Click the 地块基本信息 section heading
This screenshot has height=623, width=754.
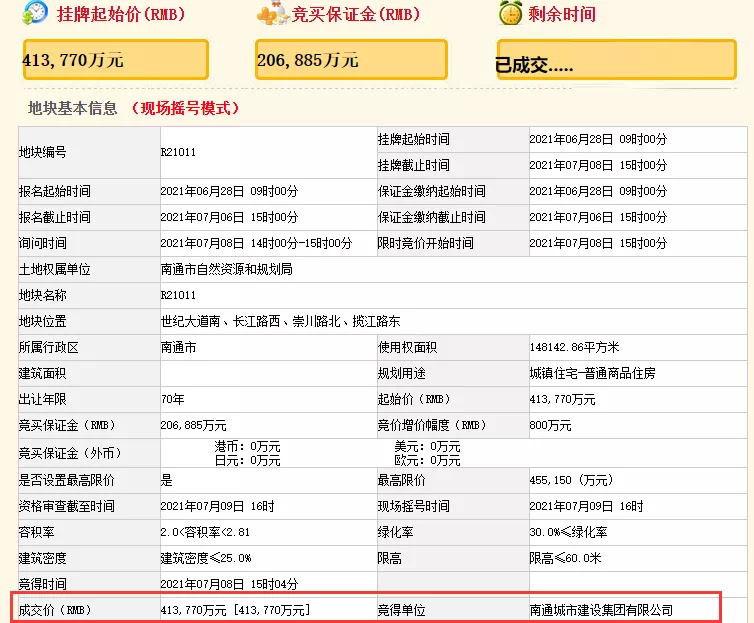coord(73,108)
